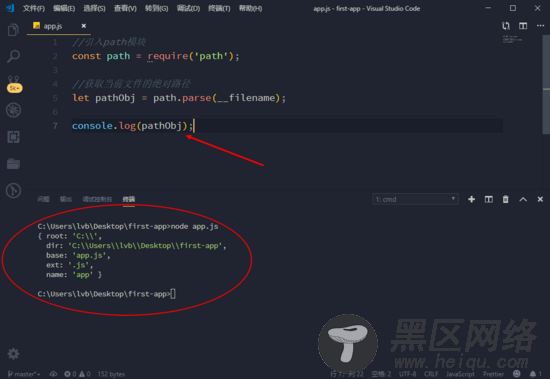Click "base: 'app.js'" in terminal output
This screenshot has height=379, width=550.
tap(78, 255)
